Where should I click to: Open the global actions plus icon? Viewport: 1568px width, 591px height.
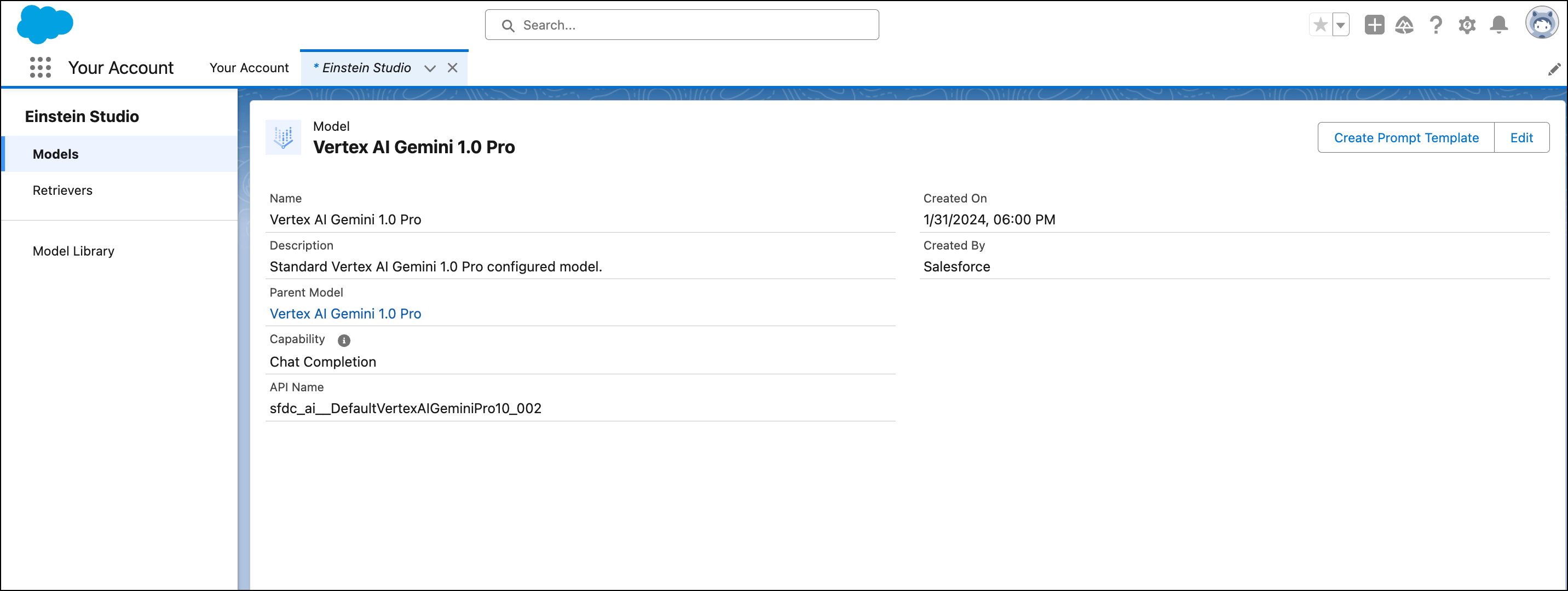[1374, 25]
